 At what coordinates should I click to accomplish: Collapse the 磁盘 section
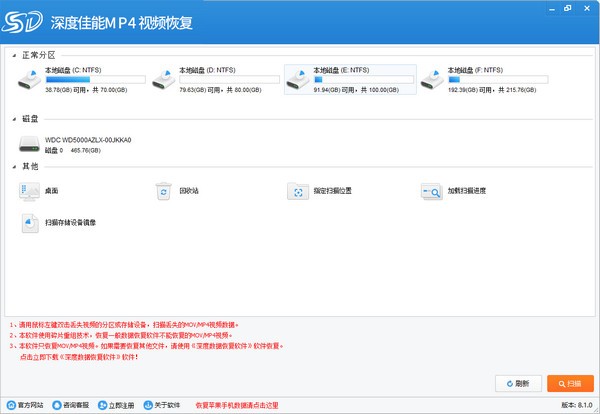pyautogui.click(x=14, y=119)
